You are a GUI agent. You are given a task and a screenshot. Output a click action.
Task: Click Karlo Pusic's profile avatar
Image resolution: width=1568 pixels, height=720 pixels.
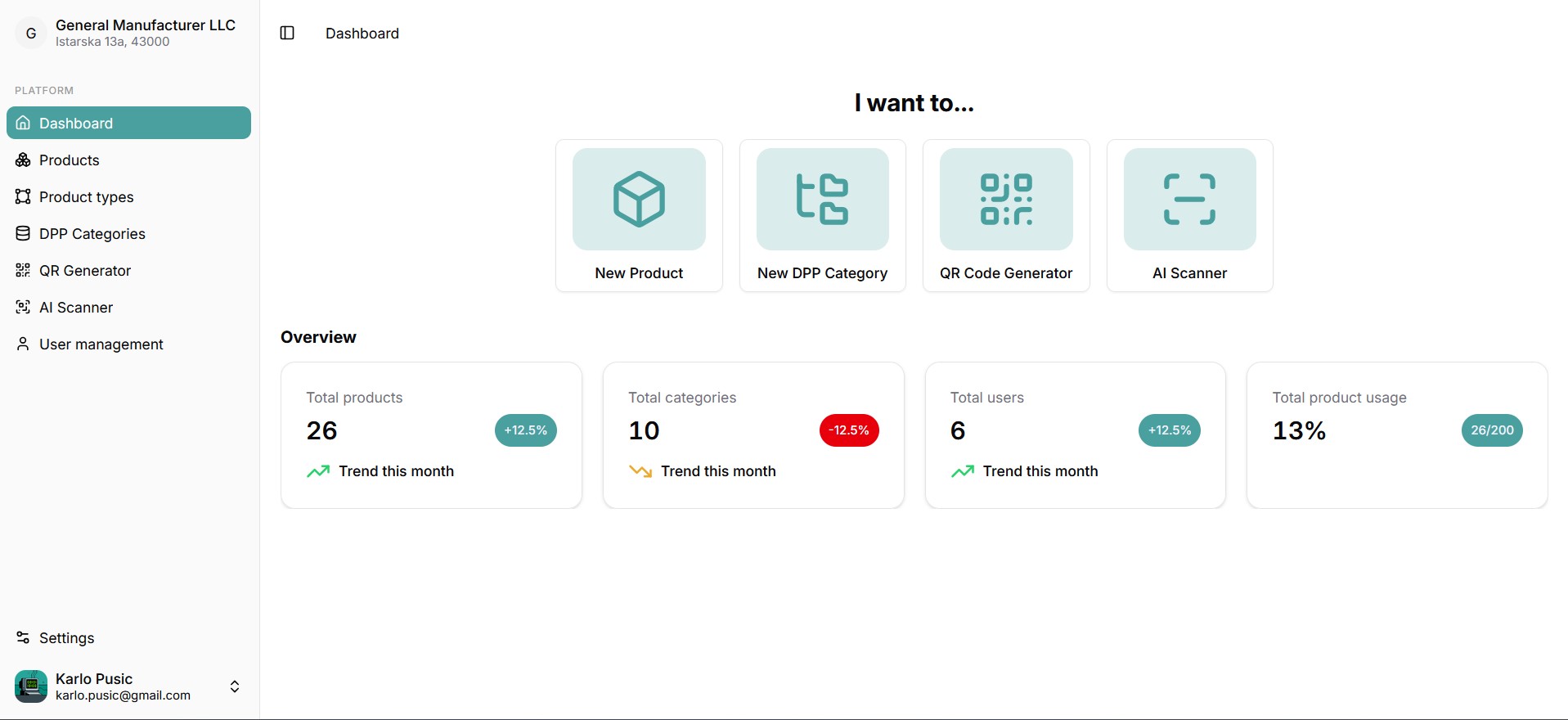[x=31, y=686]
